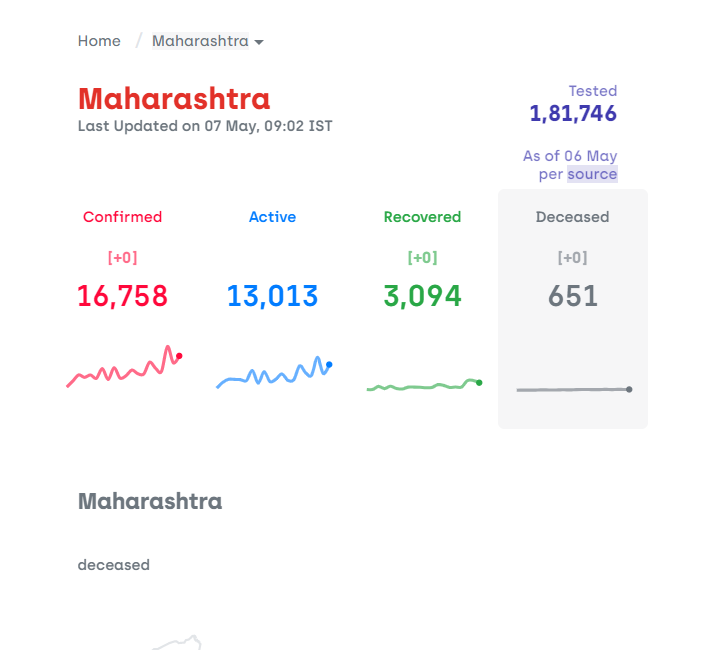Click the green endpoint dot on Recovered sparkline
The width and height of the screenshot is (702, 650).
(x=479, y=383)
